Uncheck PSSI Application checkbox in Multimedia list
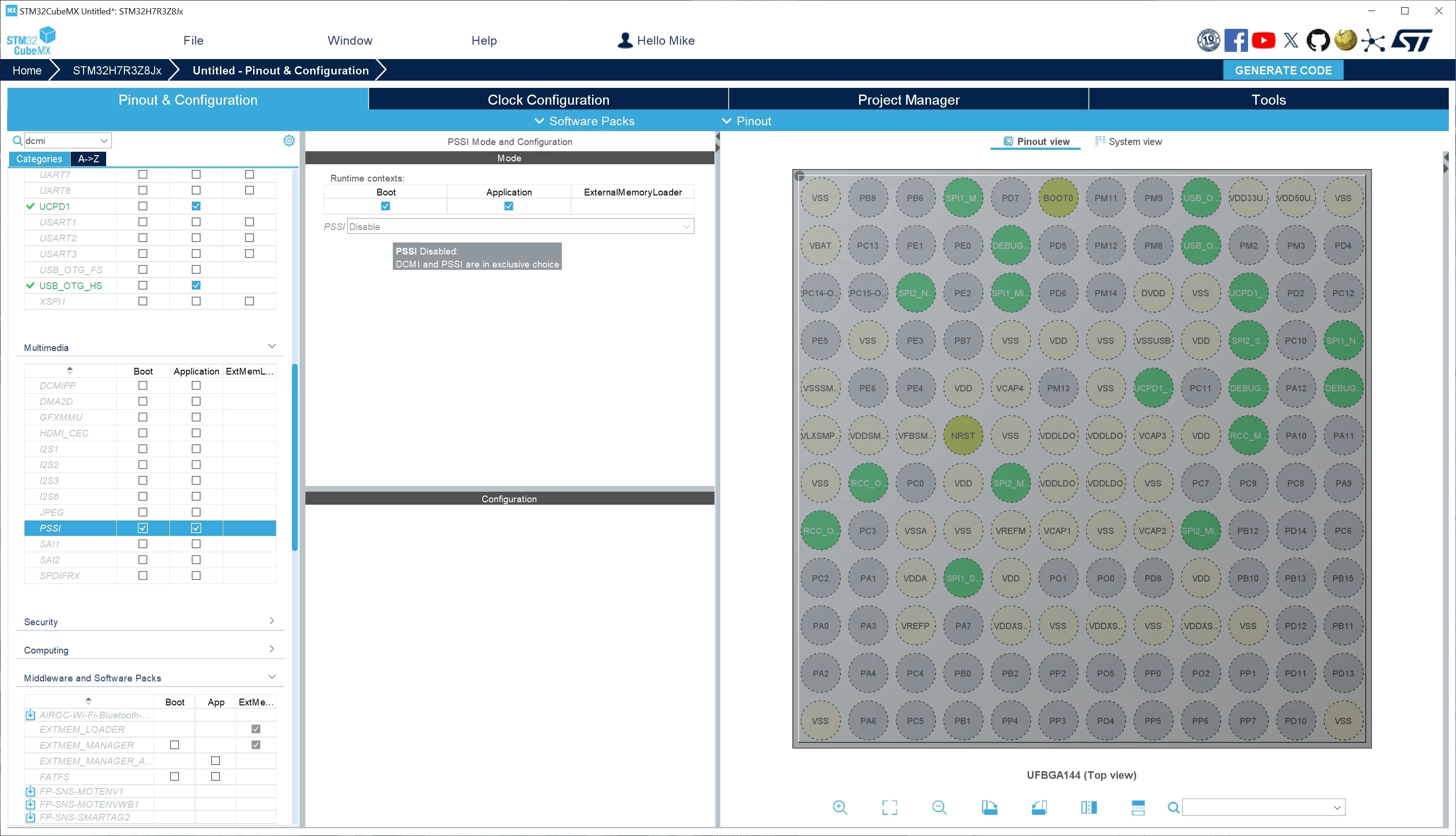This screenshot has height=836, width=1456. point(196,528)
